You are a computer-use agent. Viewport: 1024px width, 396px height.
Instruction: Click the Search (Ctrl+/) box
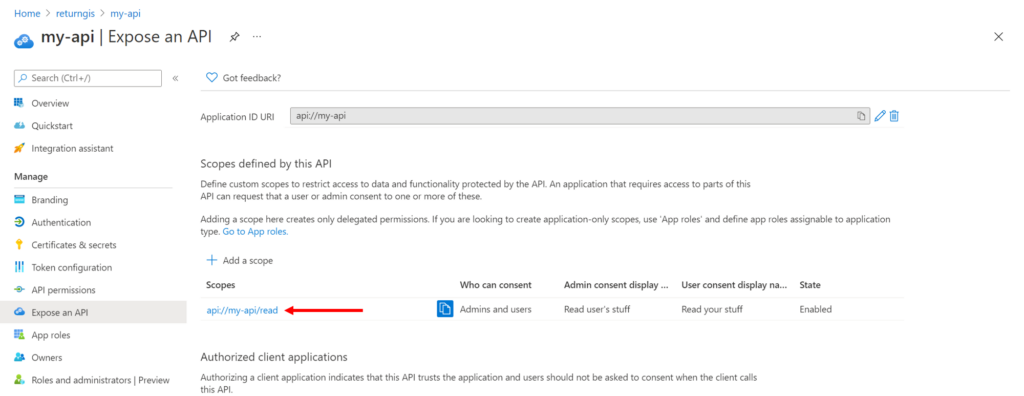[88, 78]
